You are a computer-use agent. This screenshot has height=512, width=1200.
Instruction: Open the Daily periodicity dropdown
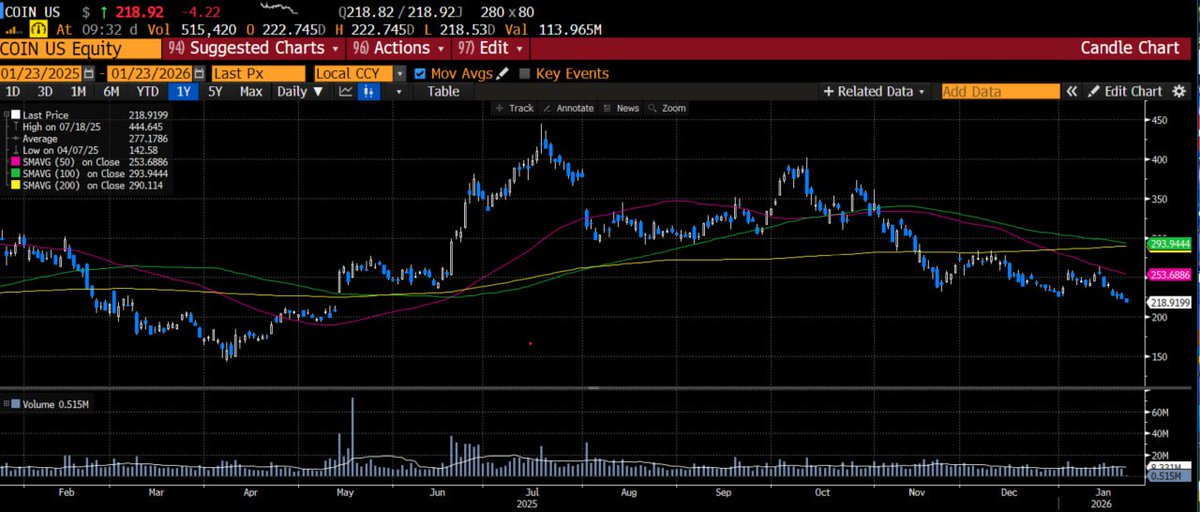(x=300, y=91)
